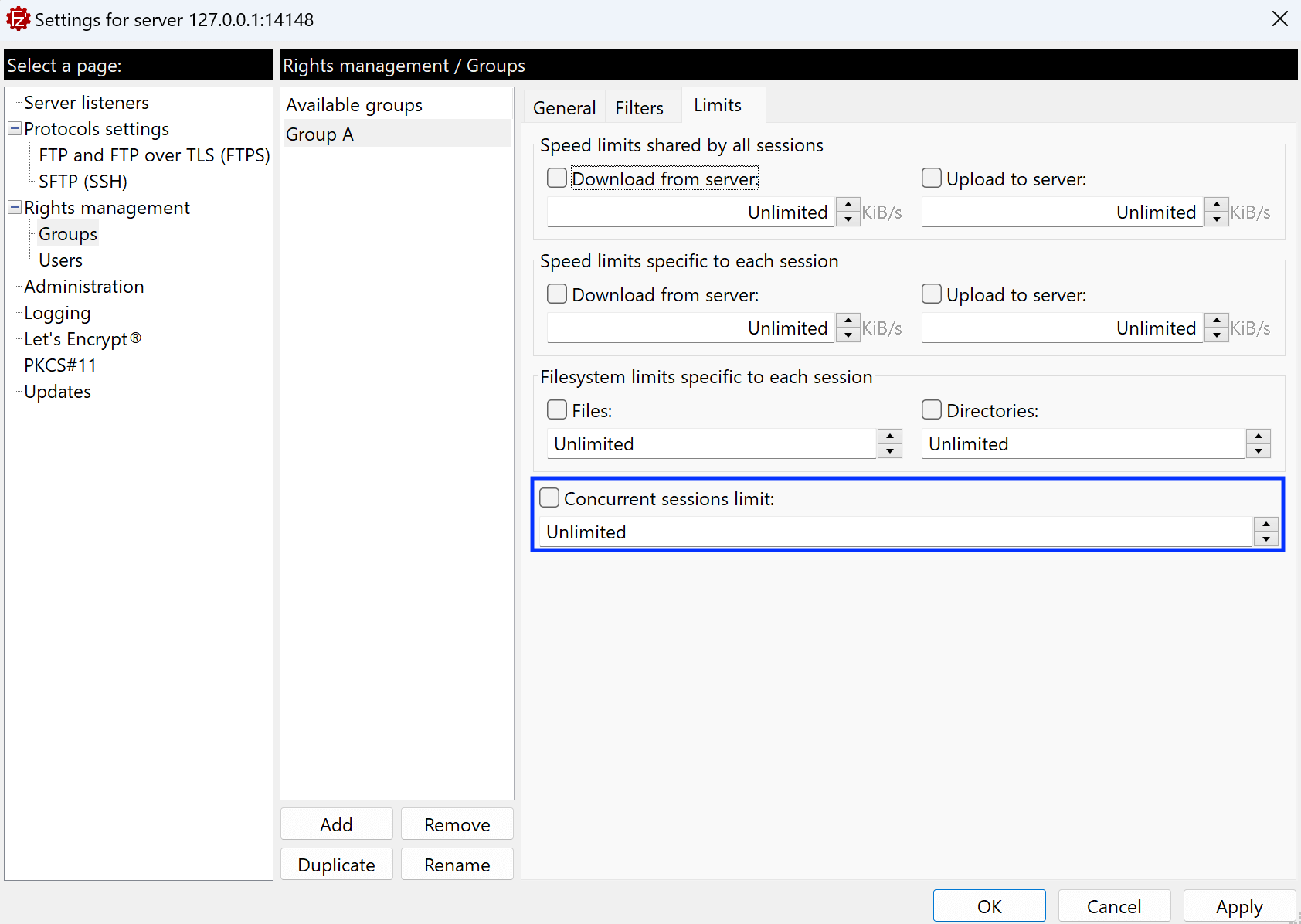Enable Concurrent sessions limit checkbox
Image resolution: width=1301 pixels, height=924 pixels.
pyautogui.click(x=549, y=498)
